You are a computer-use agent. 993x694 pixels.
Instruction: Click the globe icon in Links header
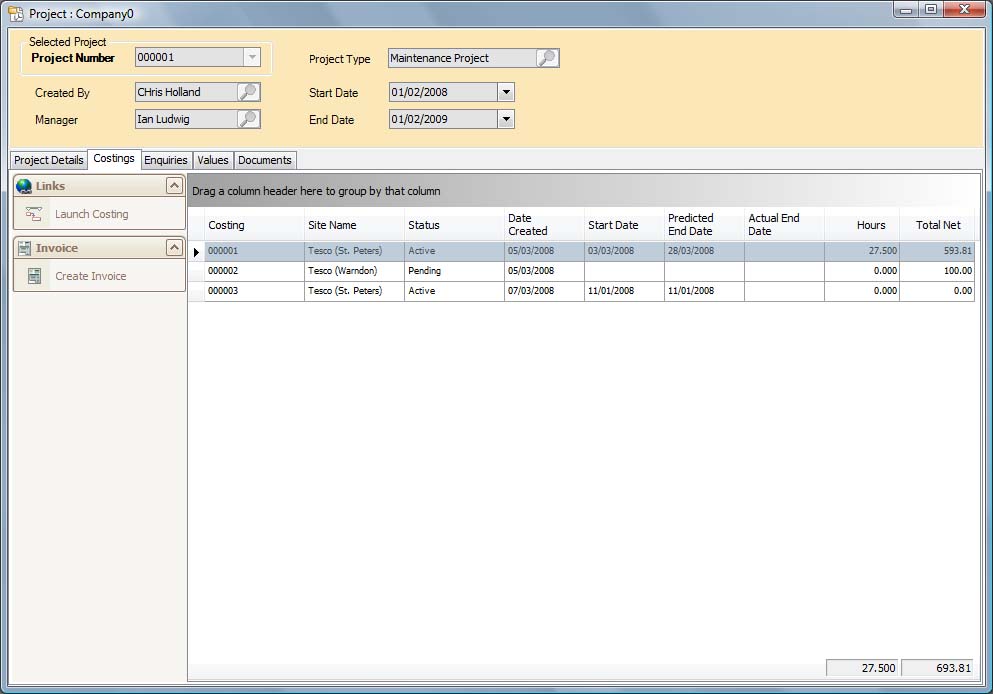(x=24, y=186)
